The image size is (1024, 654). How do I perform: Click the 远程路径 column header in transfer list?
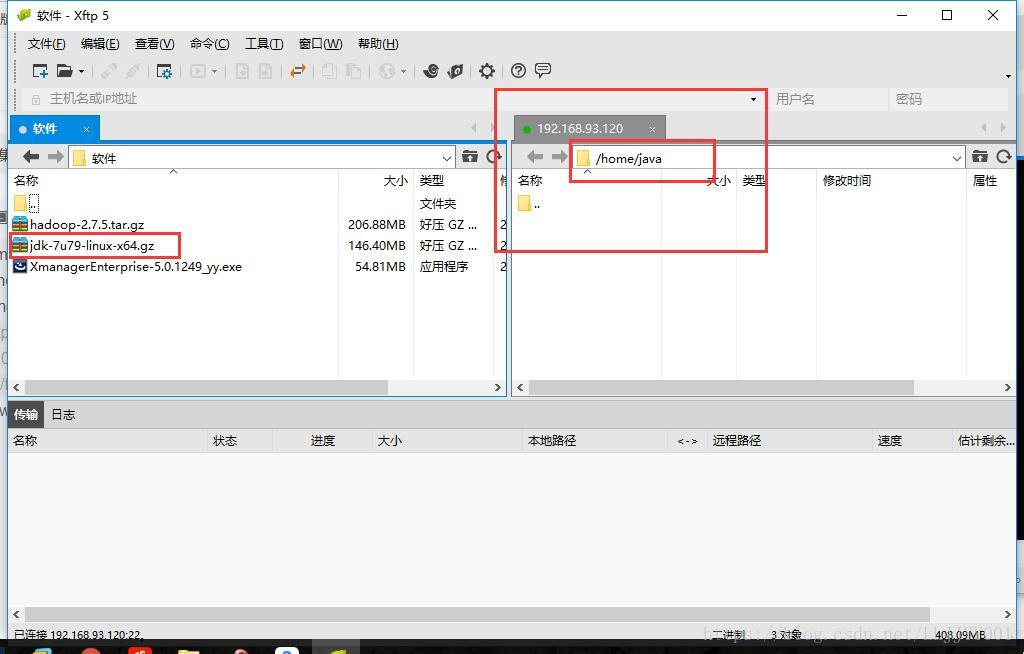point(737,441)
